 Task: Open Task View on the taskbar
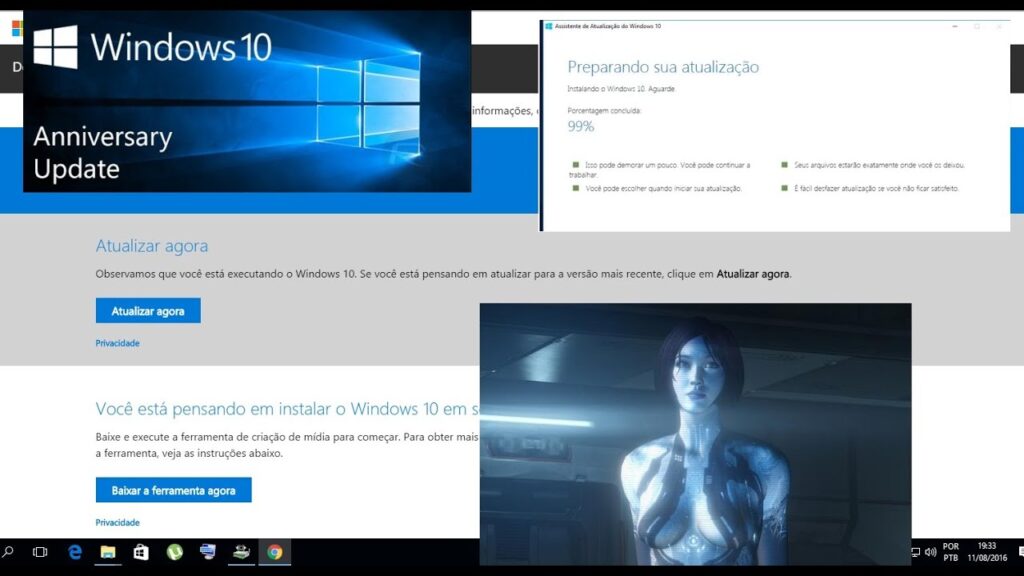pos(40,552)
